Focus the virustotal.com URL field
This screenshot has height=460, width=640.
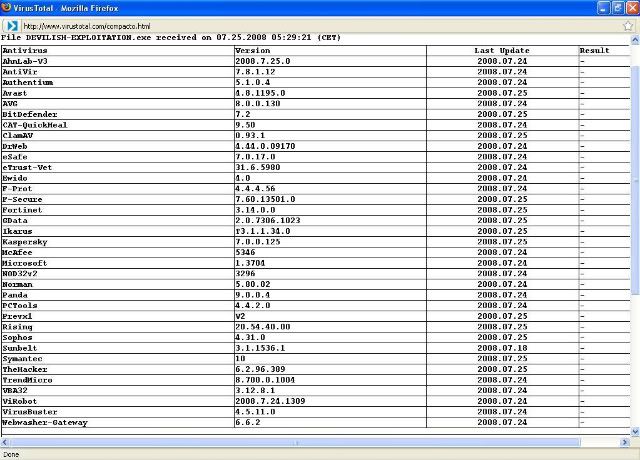click(x=320, y=26)
